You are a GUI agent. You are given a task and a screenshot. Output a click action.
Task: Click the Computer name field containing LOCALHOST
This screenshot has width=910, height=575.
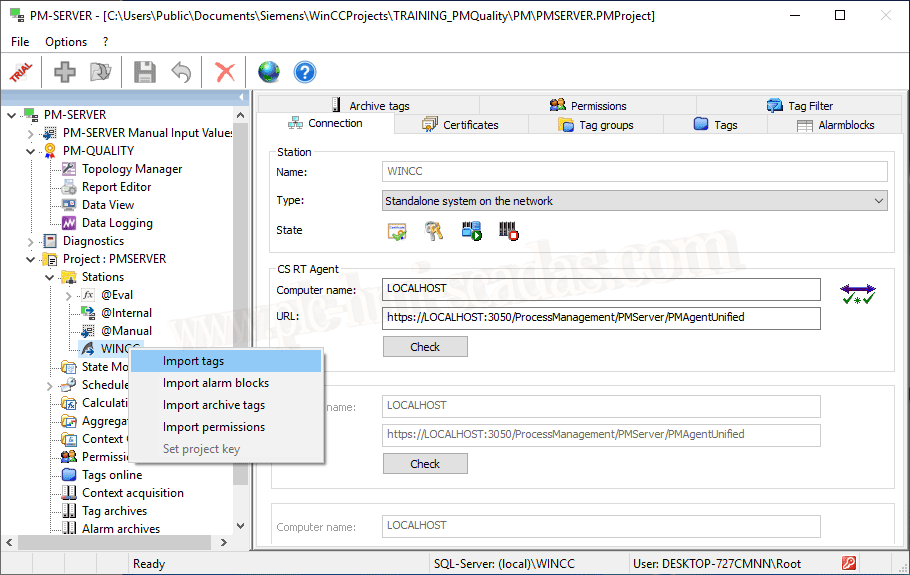point(601,290)
